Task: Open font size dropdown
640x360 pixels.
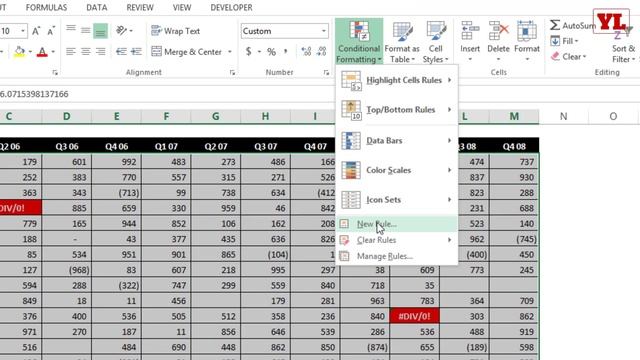Action: (x=23, y=31)
